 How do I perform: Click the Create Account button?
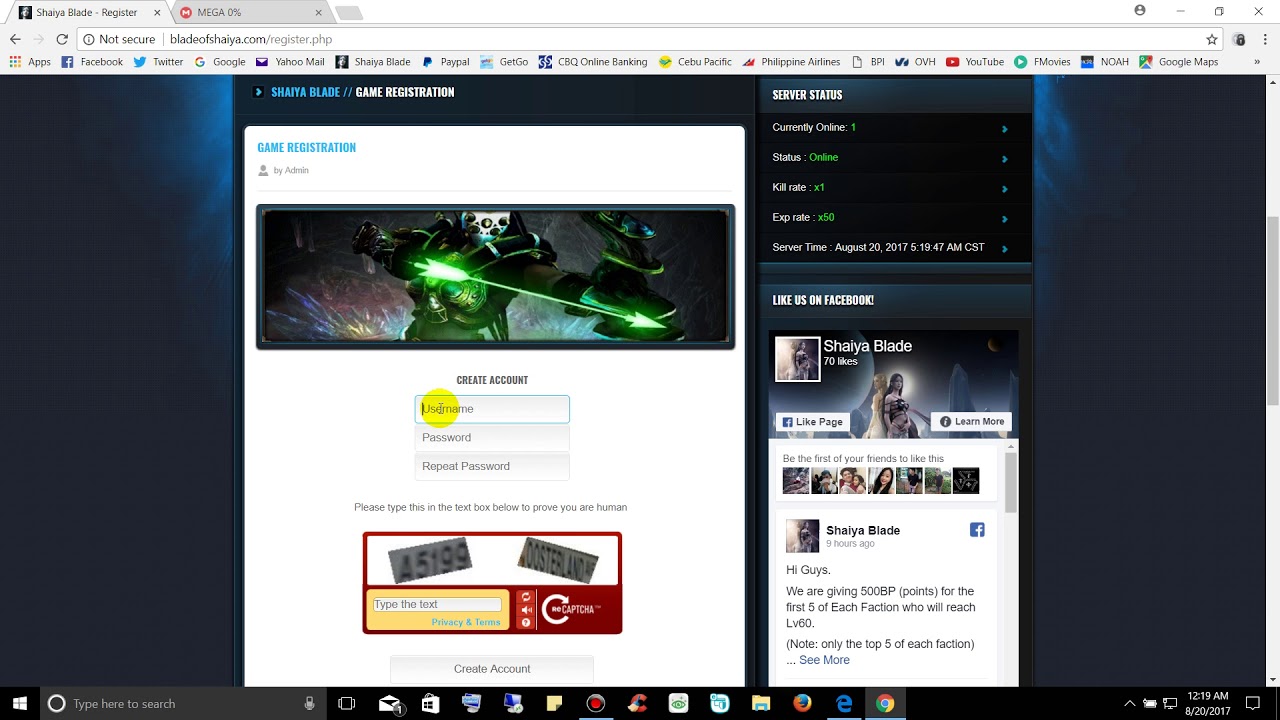pyautogui.click(x=492, y=669)
